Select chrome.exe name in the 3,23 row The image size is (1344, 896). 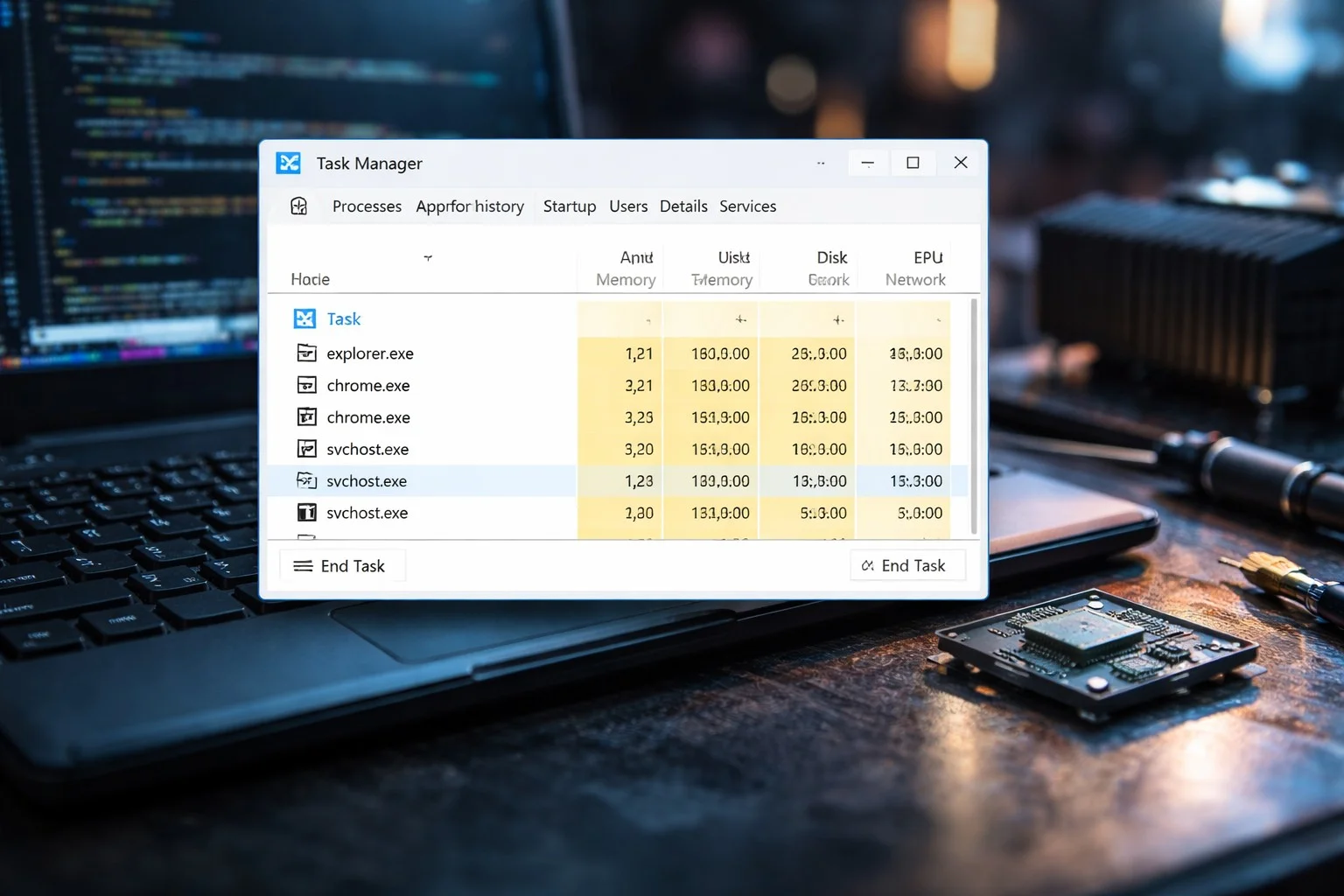pyautogui.click(x=368, y=417)
